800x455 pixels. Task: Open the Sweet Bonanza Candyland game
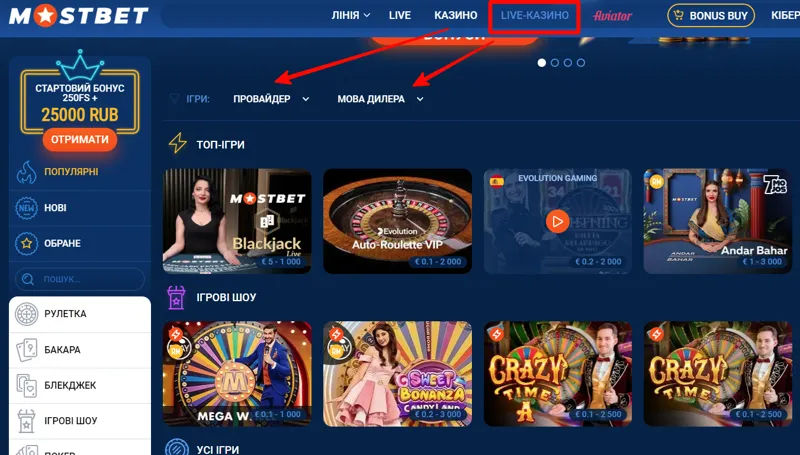[x=397, y=373]
